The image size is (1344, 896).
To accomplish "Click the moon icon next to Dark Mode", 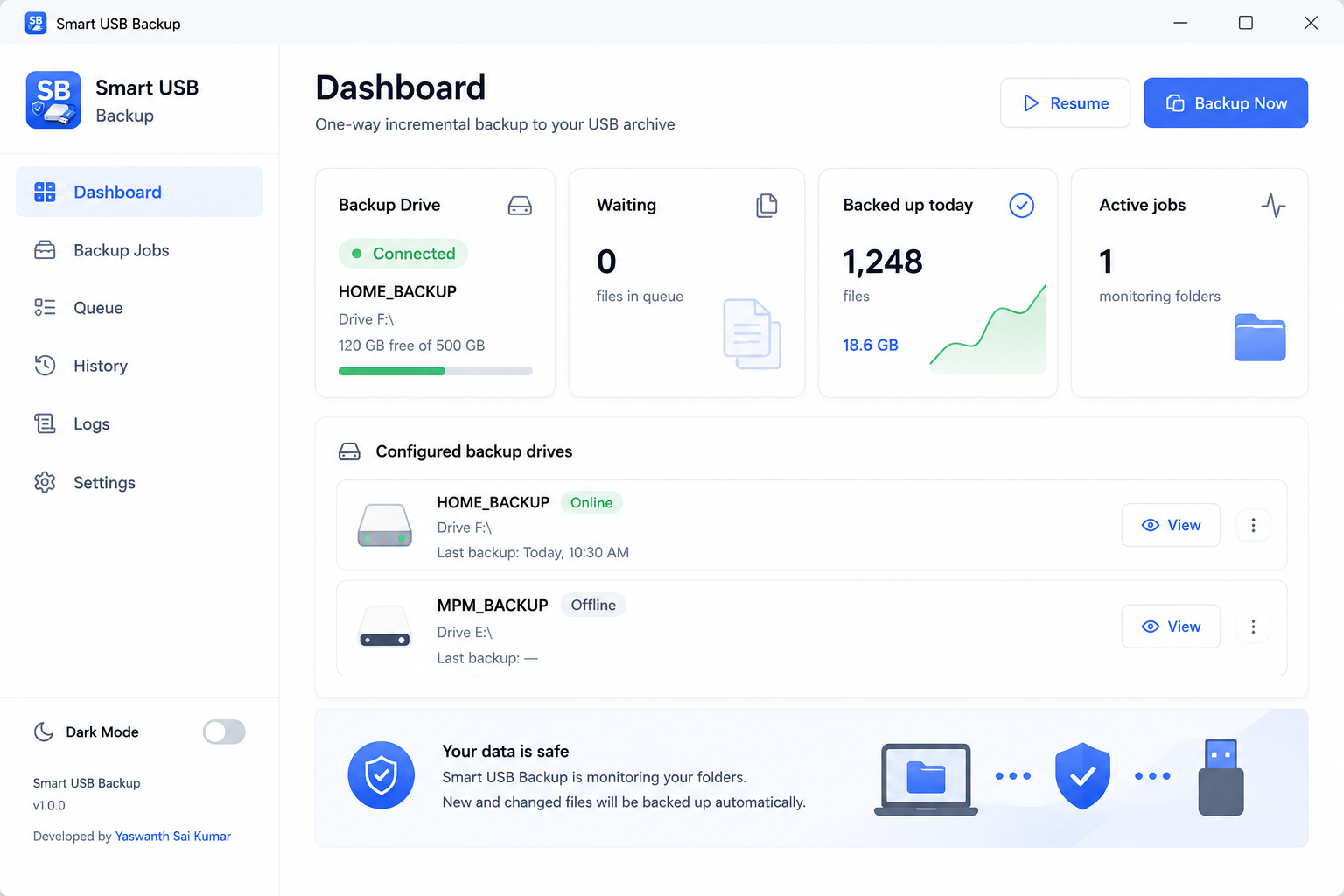I will (44, 731).
